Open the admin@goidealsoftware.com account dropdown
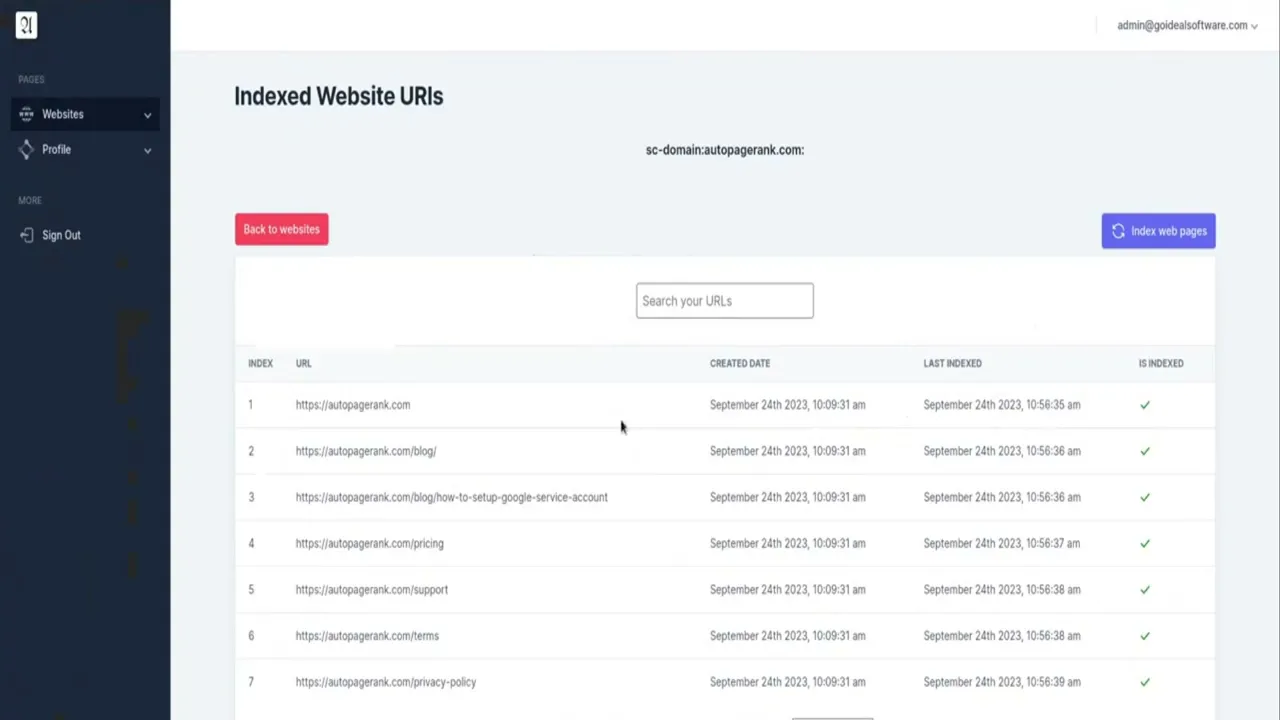 [x=1187, y=25]
